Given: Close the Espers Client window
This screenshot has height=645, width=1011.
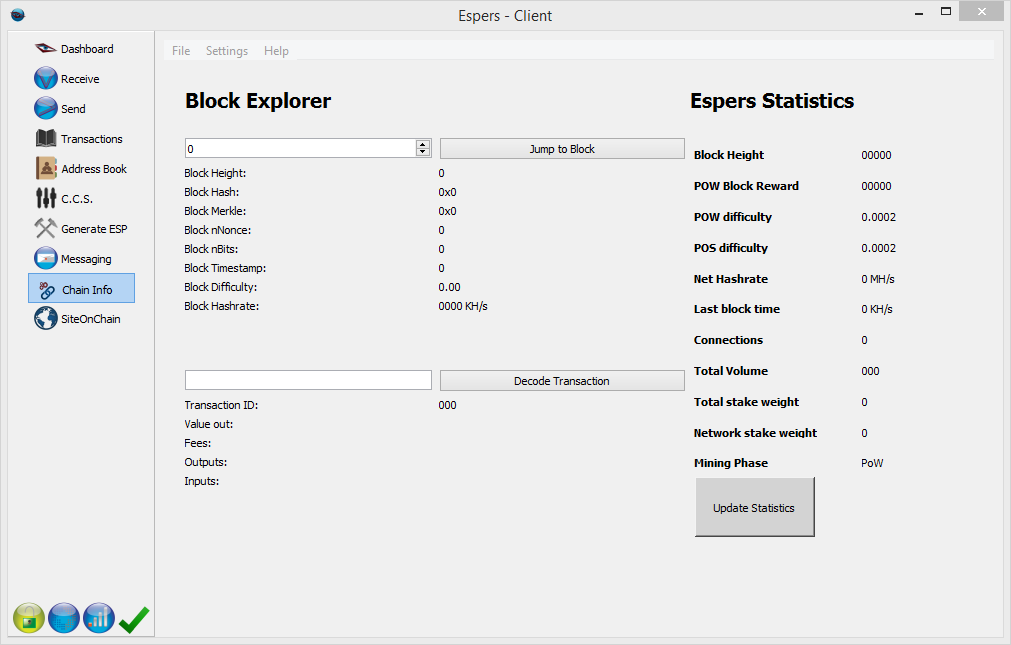Looking at the screenshot, I should 981,12.
